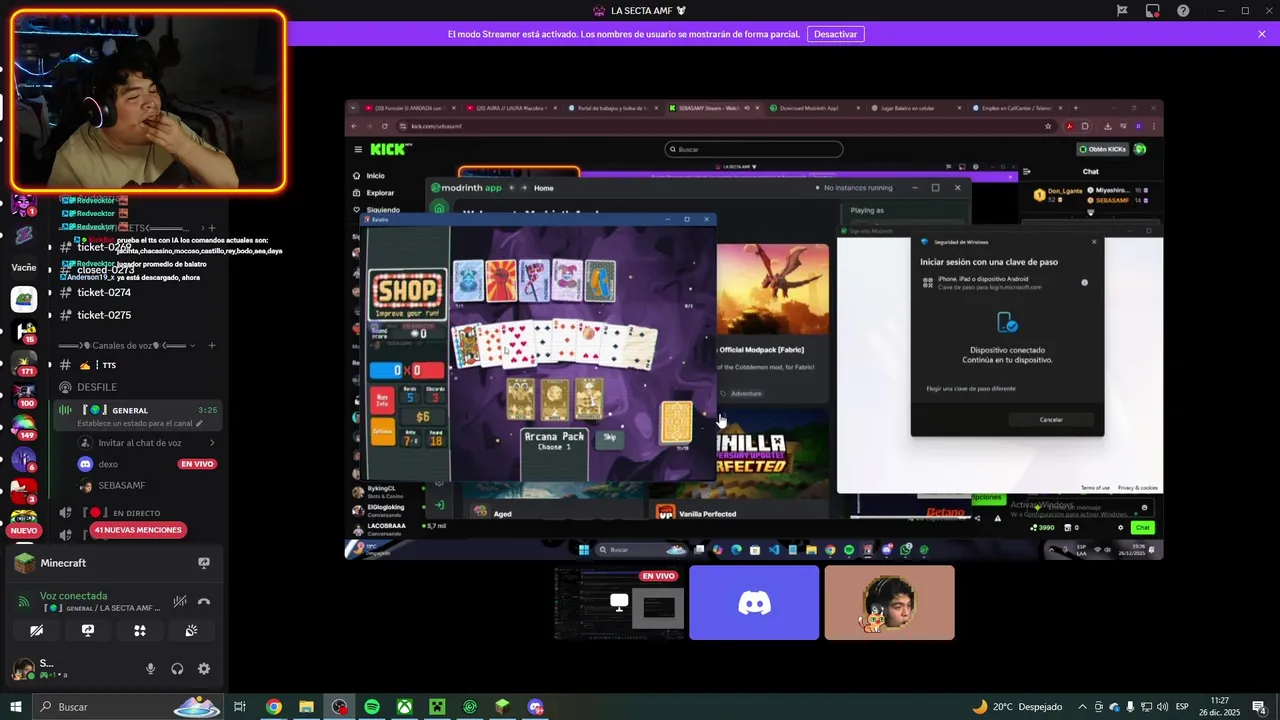1280x720 pixels.
Task: Open the Minecraft activity panel
Action: pyautogui.click(x=64, y=563)
